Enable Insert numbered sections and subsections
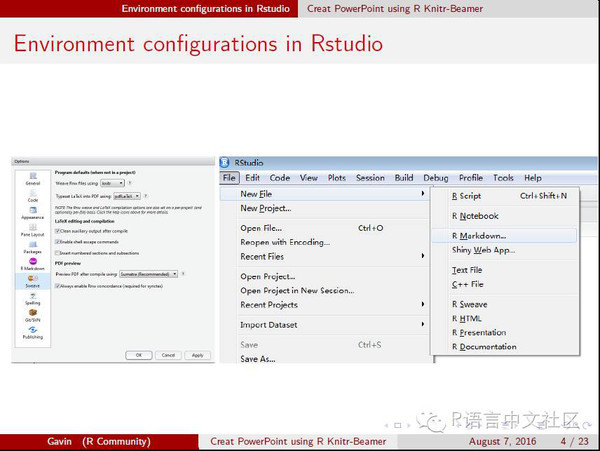Image resolution: width=600 pixels, height=451 pixels. coord(58,253)
